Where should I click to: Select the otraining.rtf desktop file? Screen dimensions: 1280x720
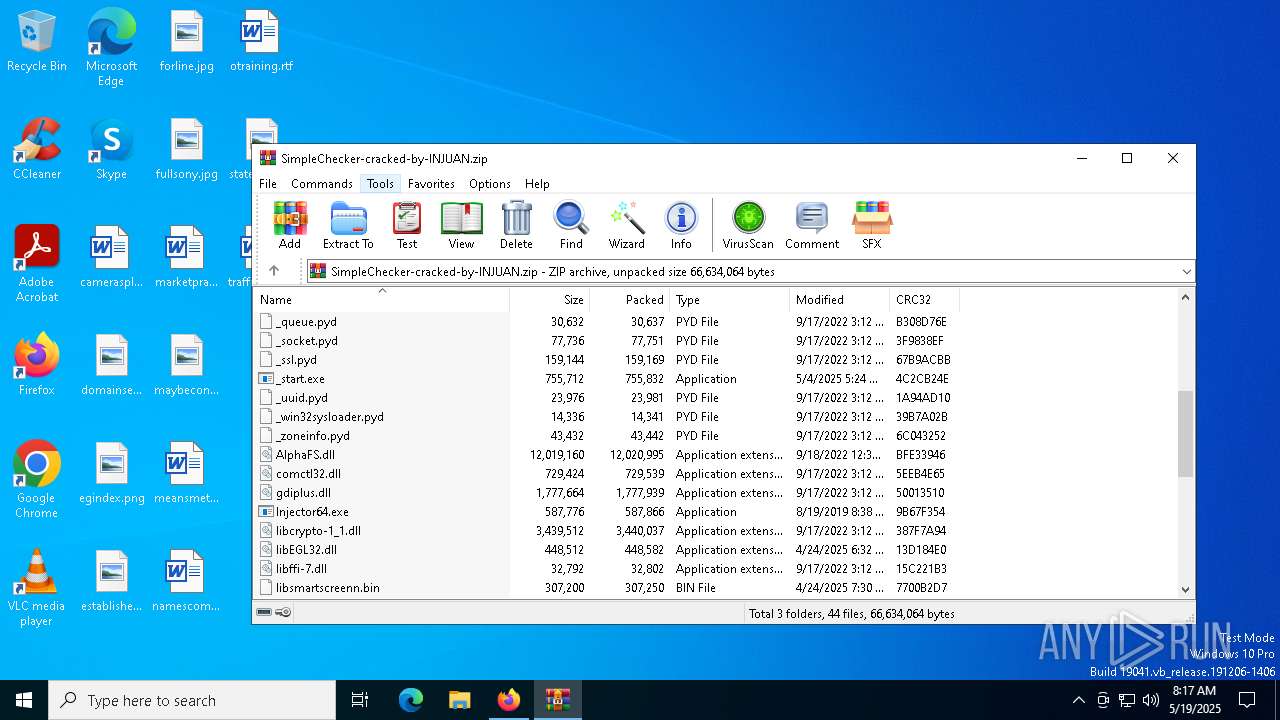(261, 42)
